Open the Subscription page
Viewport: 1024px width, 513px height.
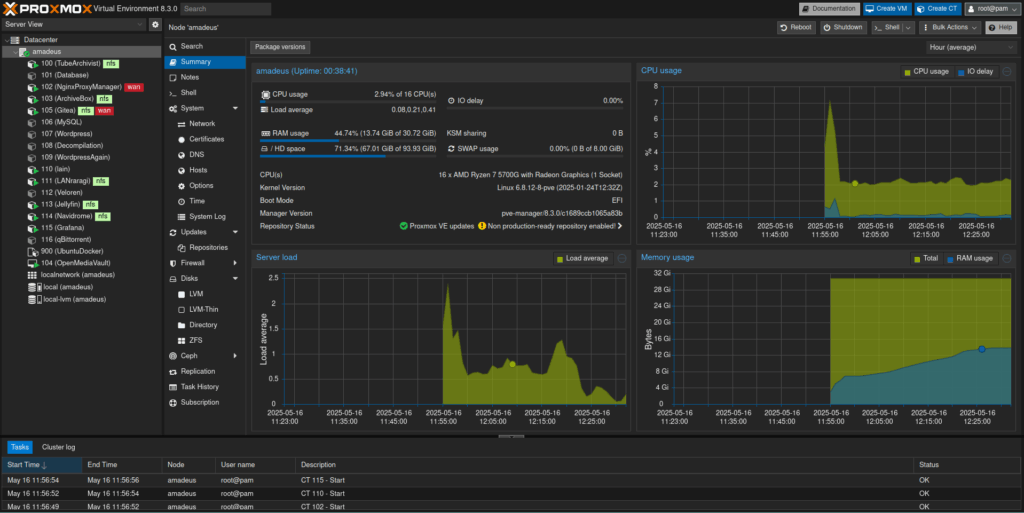click(199, 402)
